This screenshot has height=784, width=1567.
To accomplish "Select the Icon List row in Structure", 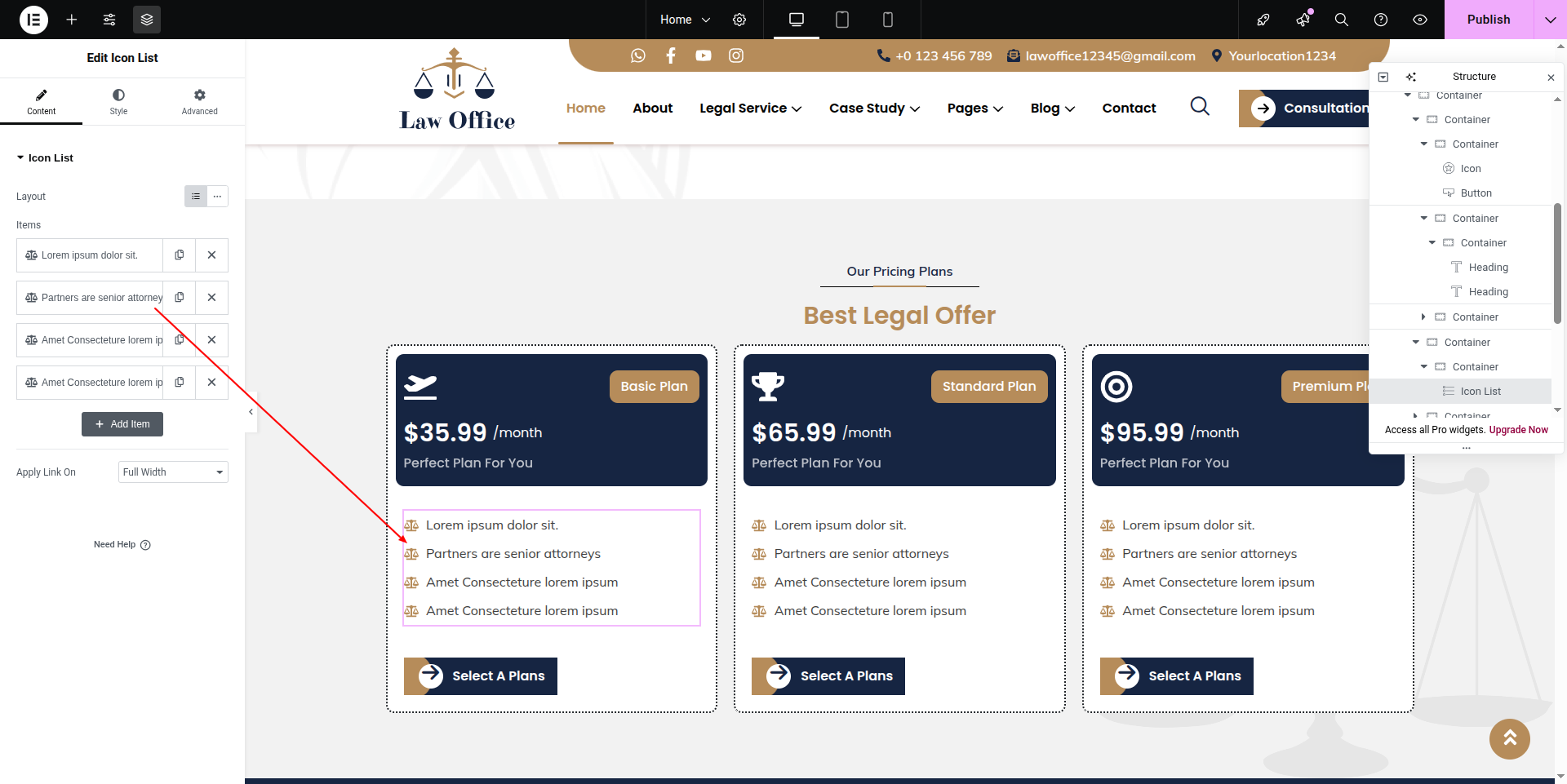I will (1460, 392).
